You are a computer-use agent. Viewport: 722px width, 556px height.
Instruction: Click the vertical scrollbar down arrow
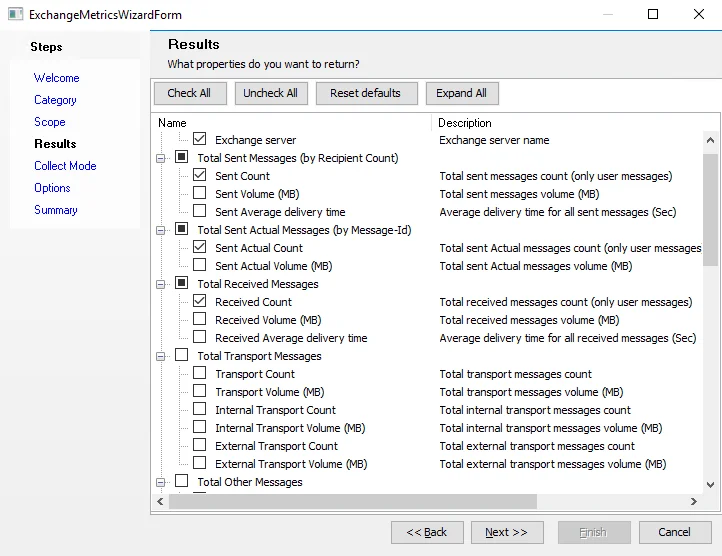click(710, 485)
